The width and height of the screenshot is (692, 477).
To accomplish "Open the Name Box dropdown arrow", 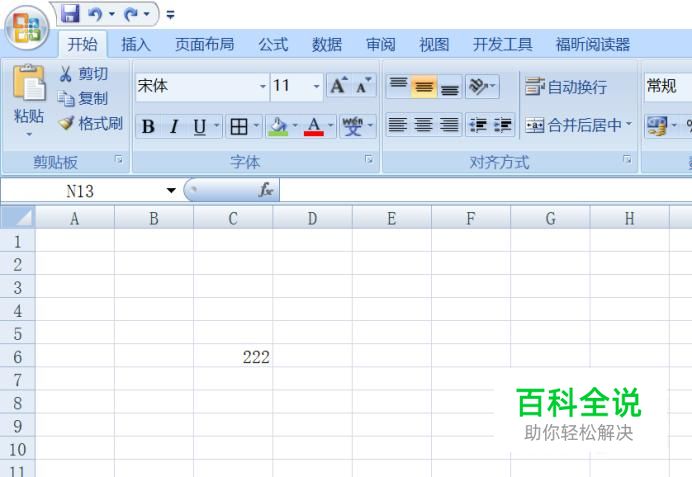I will [171, 191].
